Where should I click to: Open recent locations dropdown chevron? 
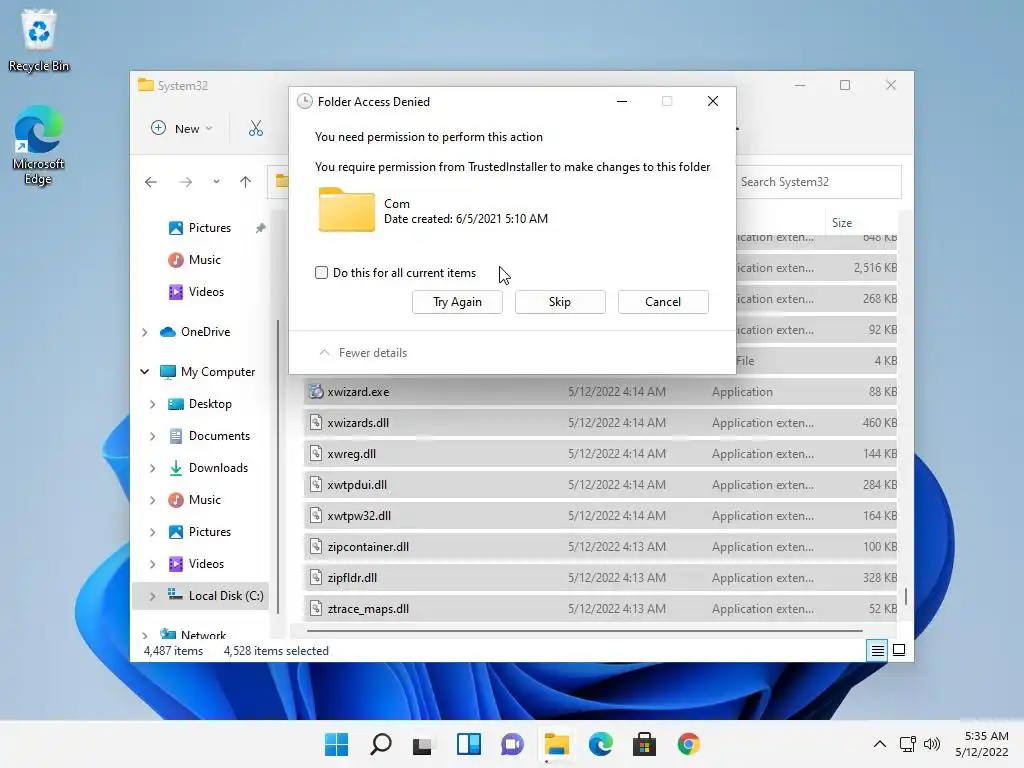point(216,182)
